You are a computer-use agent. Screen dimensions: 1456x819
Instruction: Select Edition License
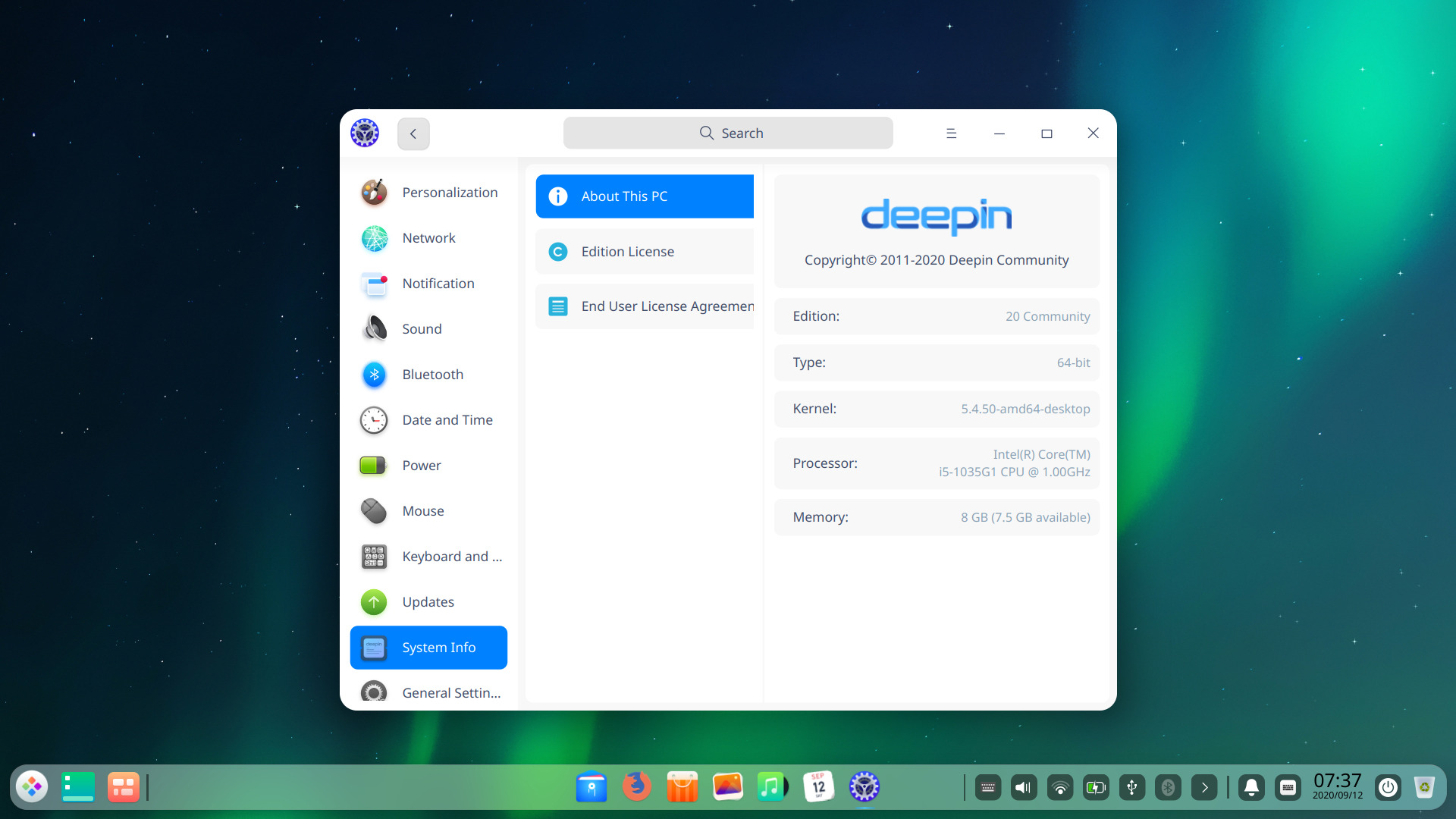click(645, 251)
